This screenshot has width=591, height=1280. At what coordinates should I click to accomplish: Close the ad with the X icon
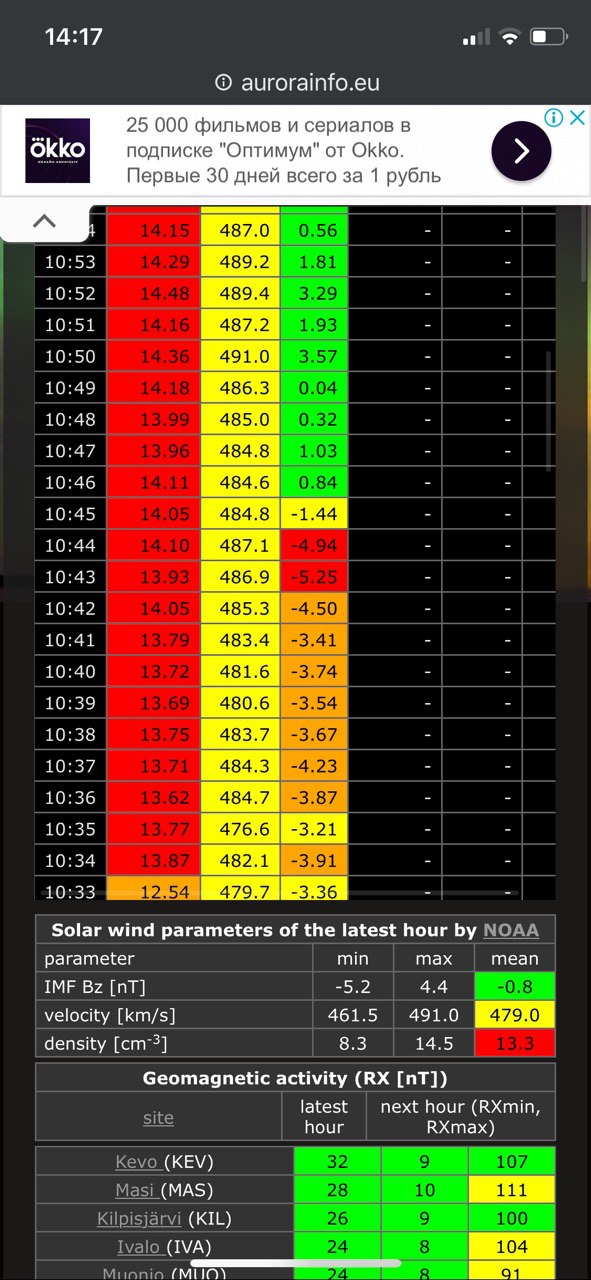578,117
